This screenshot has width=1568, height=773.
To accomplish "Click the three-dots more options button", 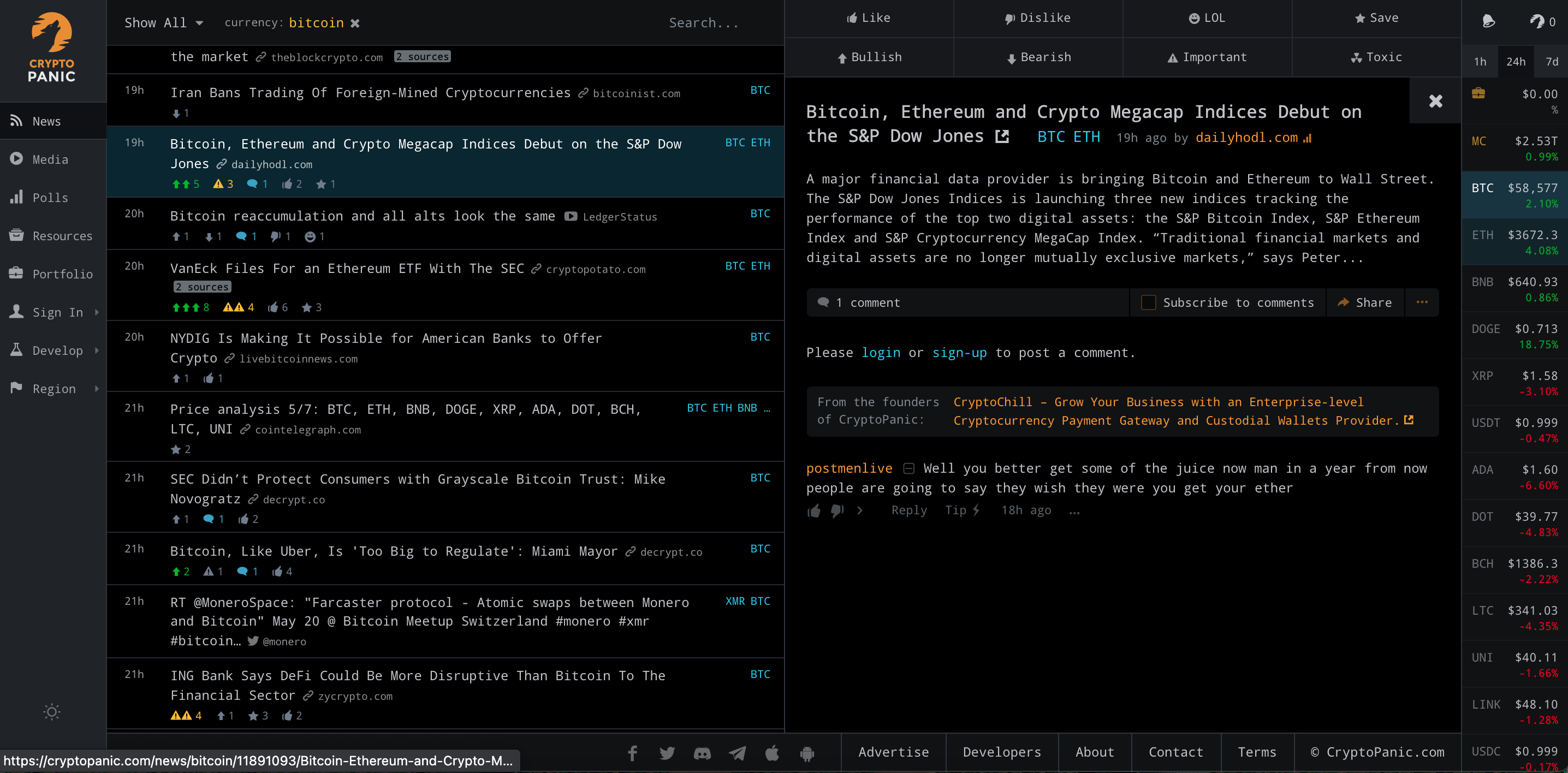I will click(x=1422, y=302).
